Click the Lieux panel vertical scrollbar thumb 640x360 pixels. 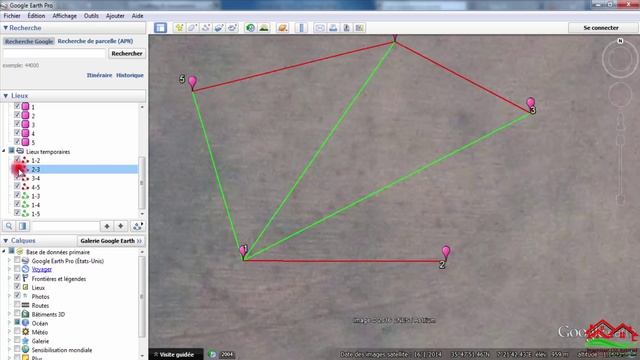[x=142, y=182]
